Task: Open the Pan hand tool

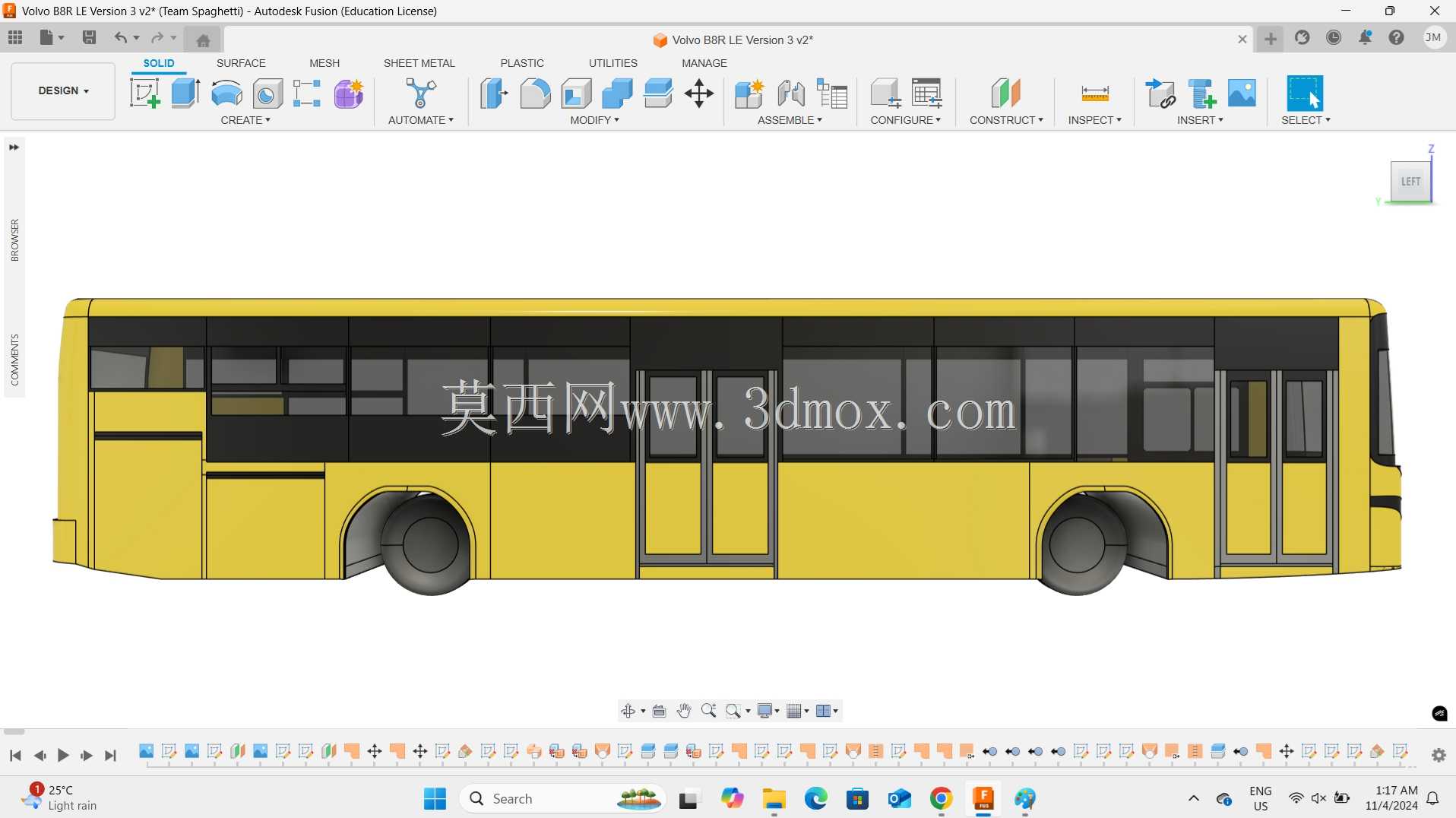Action: 684,711
